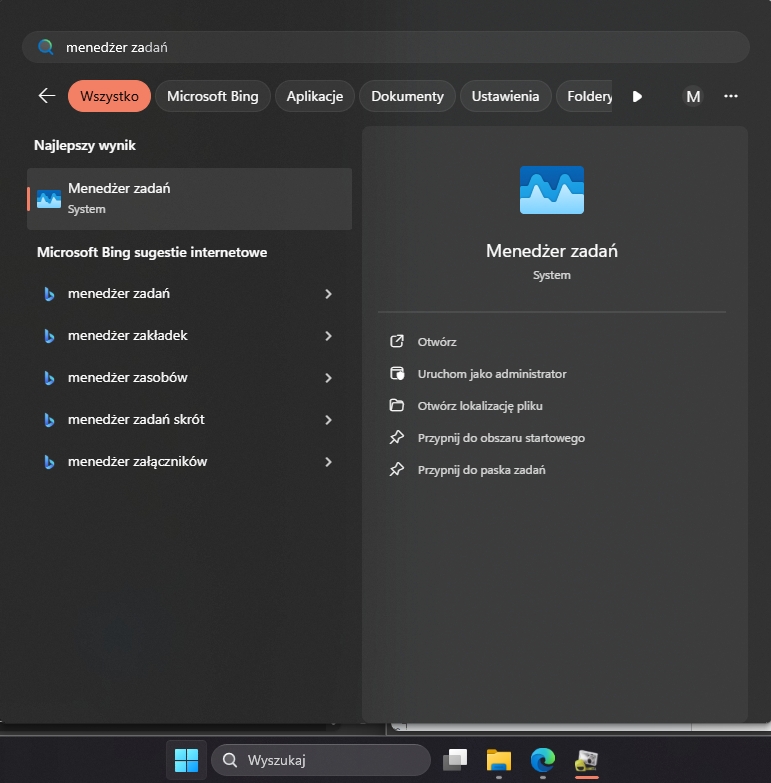Click Windows Start button on taskbar
The width and height of the screenshot is (771, 783).
186,759
